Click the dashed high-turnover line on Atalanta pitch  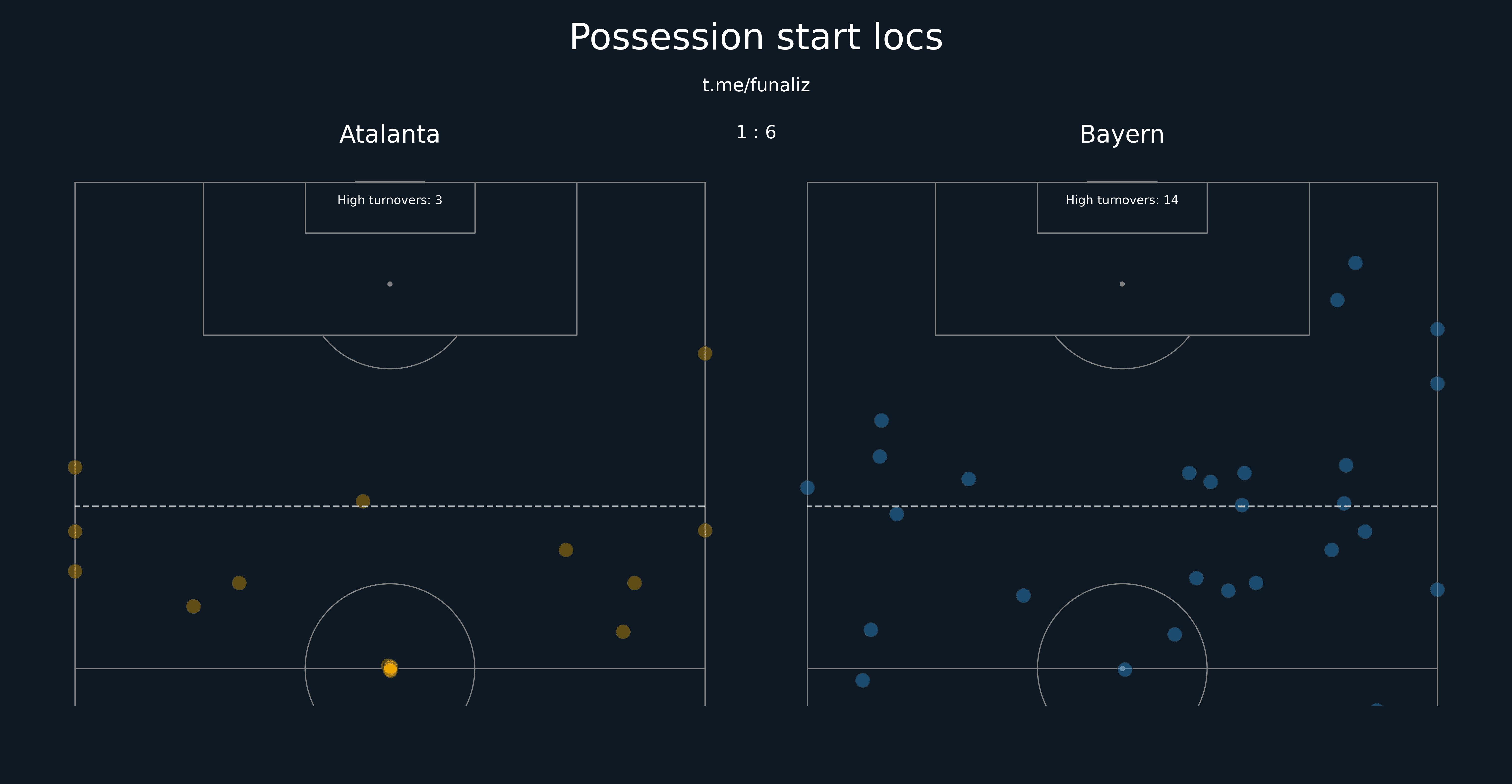click(390, 506)
